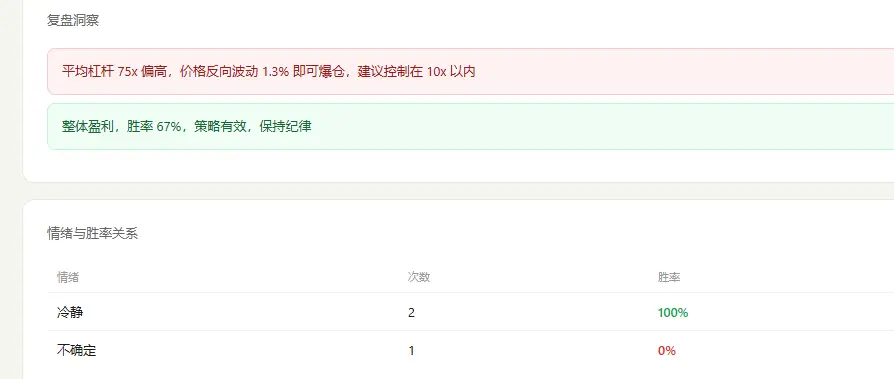Viewport: 894px width, 379px height.
Task: Click the 即可爆仓 text in red alert
Action: (x=318, y=72)
